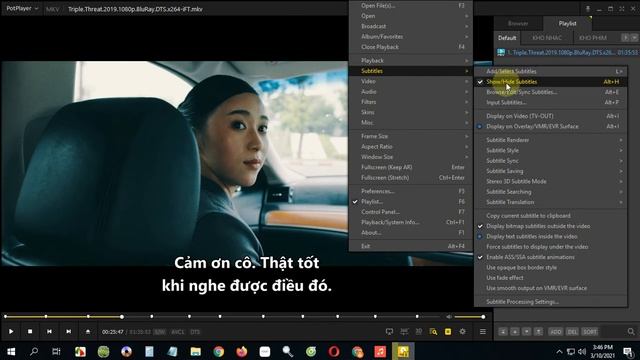Expand the Subtitle Searching submenu
The image size is (640, 360).
tap(550, 191)
